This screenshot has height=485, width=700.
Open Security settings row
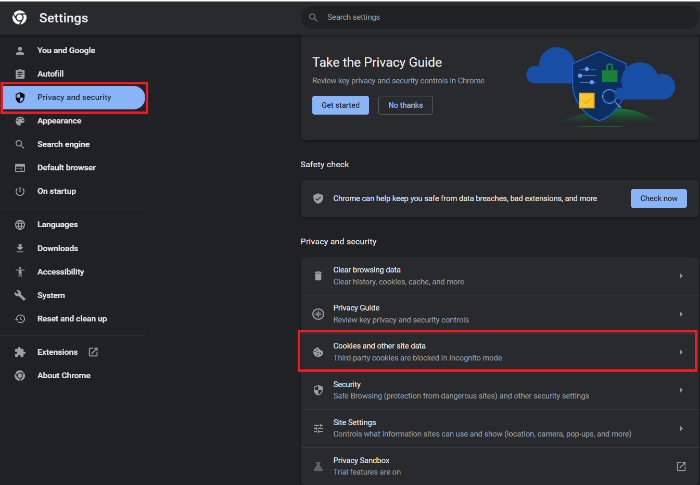point(499,390)
